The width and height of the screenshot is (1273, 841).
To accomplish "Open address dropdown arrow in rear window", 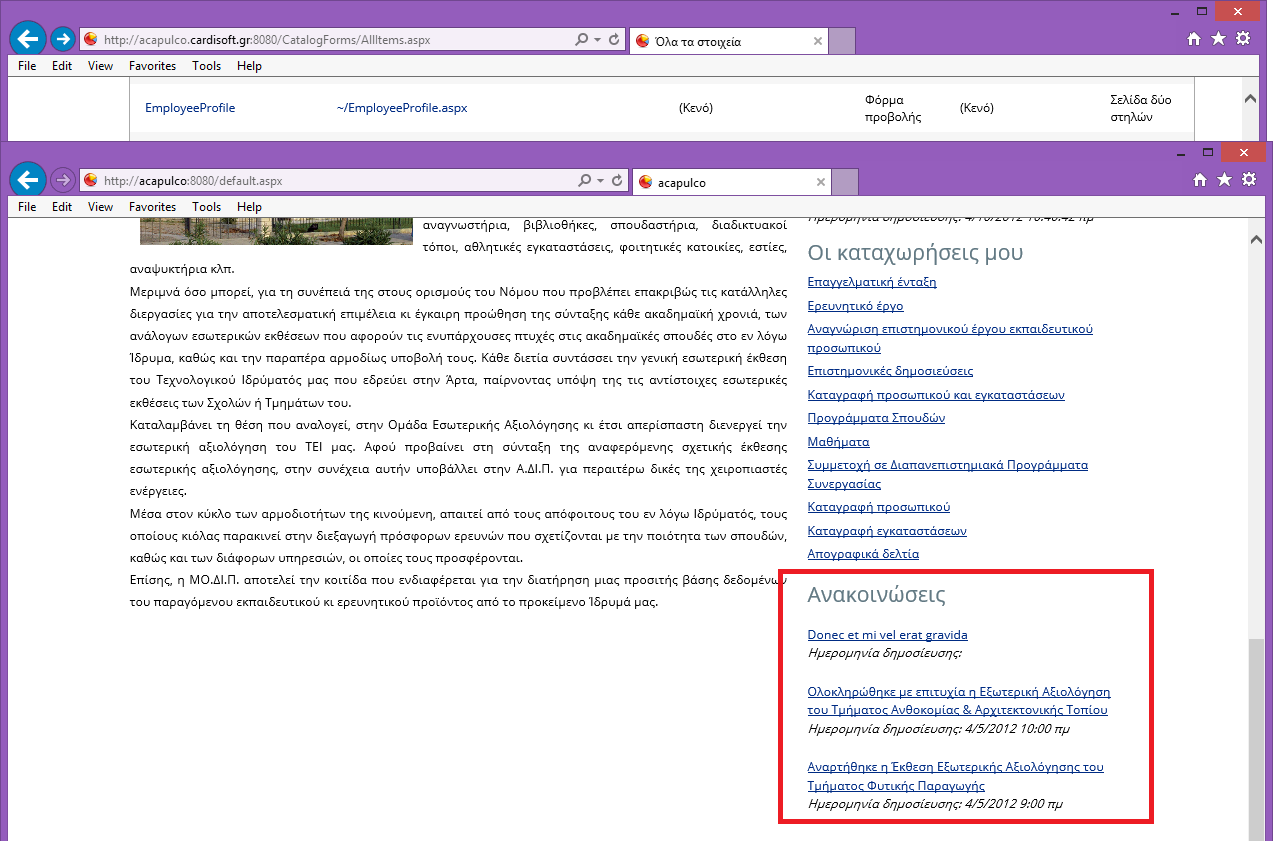I will click(599, 40).
